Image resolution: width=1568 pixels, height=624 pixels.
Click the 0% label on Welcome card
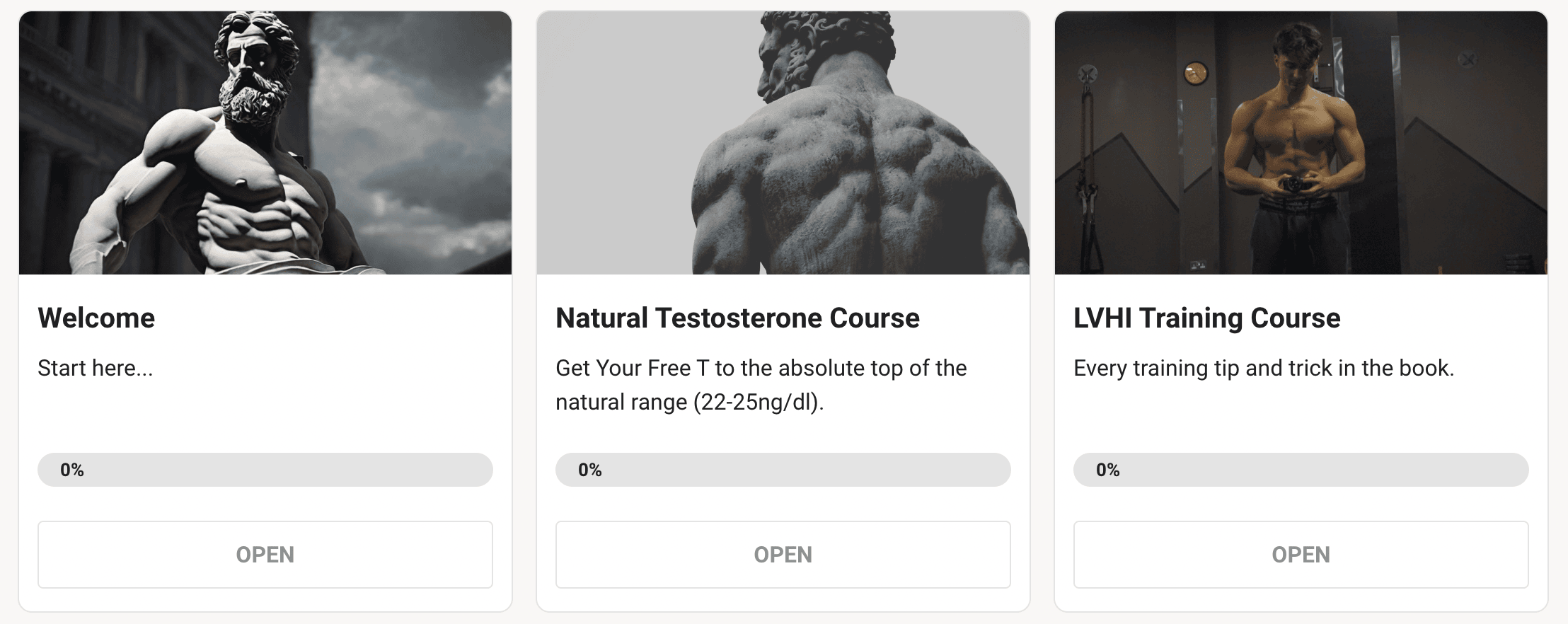(72, 470)
